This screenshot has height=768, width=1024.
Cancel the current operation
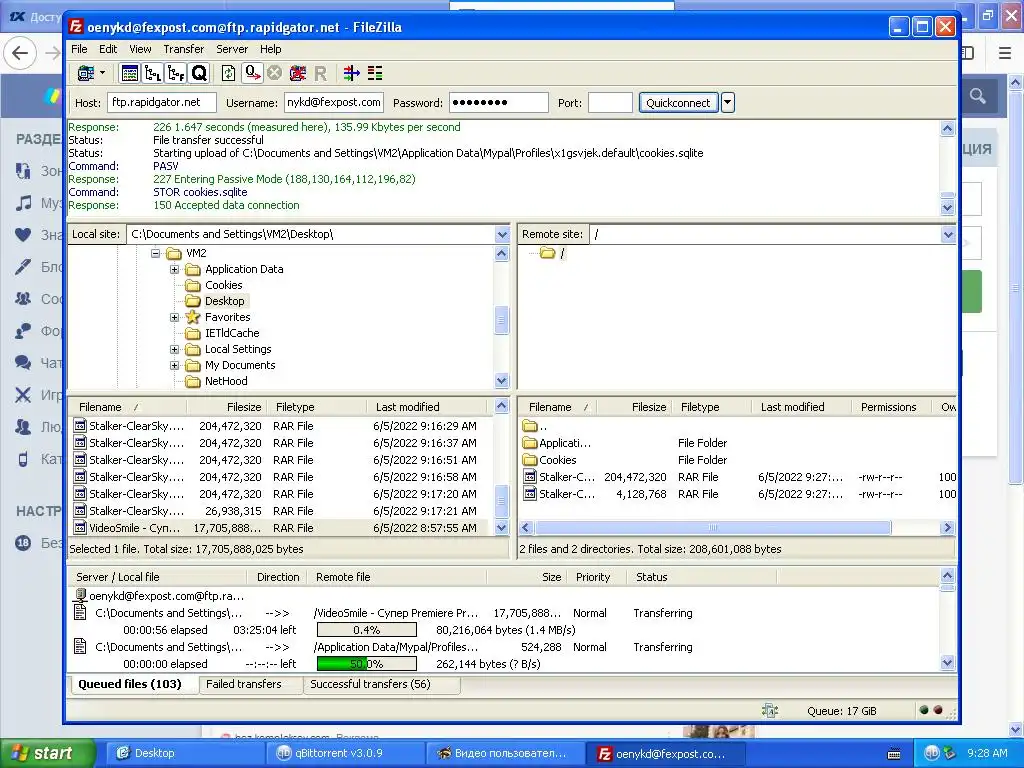[x=274, y=73]
